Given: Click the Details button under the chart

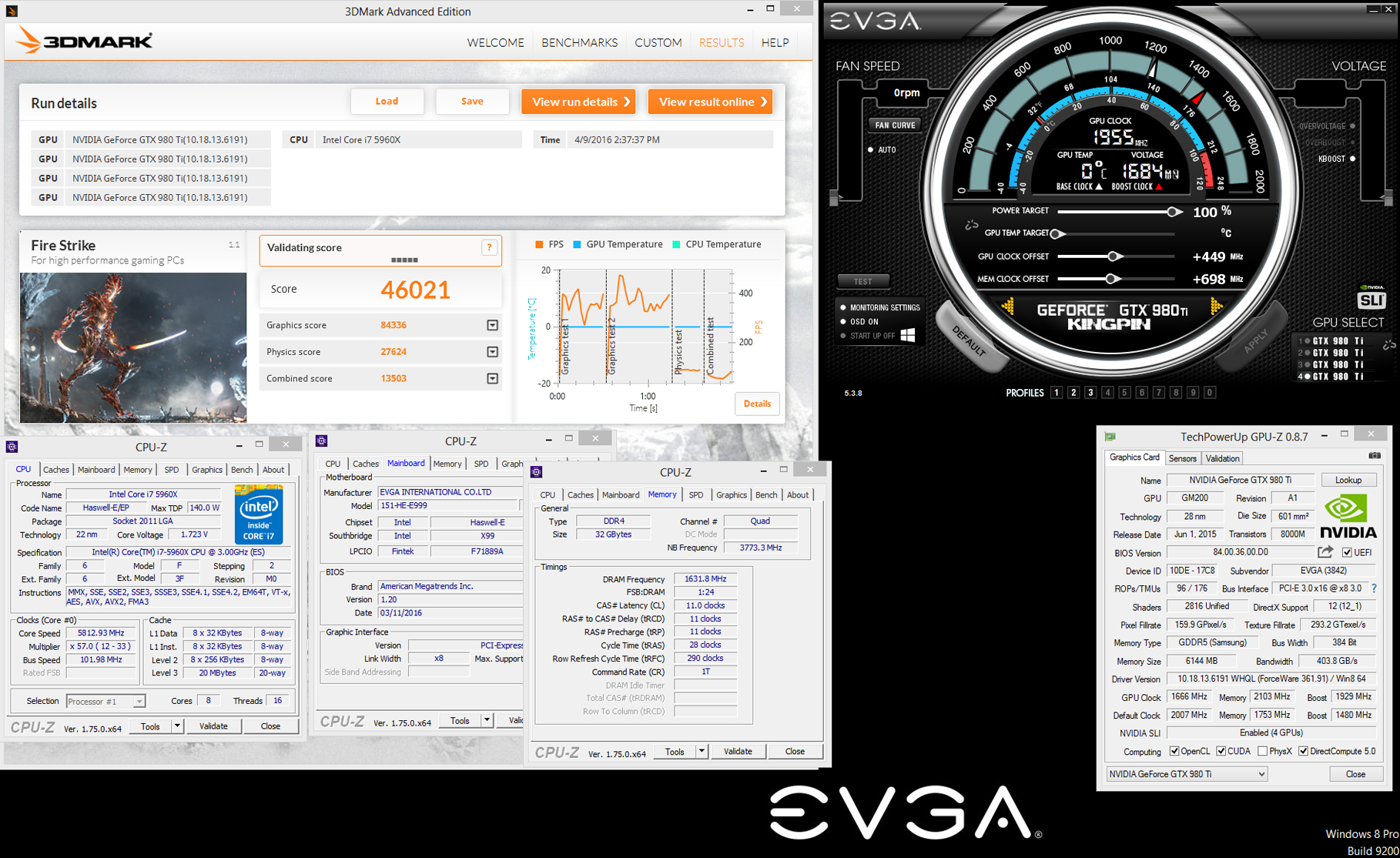Looking at the screenshot, I should (x=757, y=404).
